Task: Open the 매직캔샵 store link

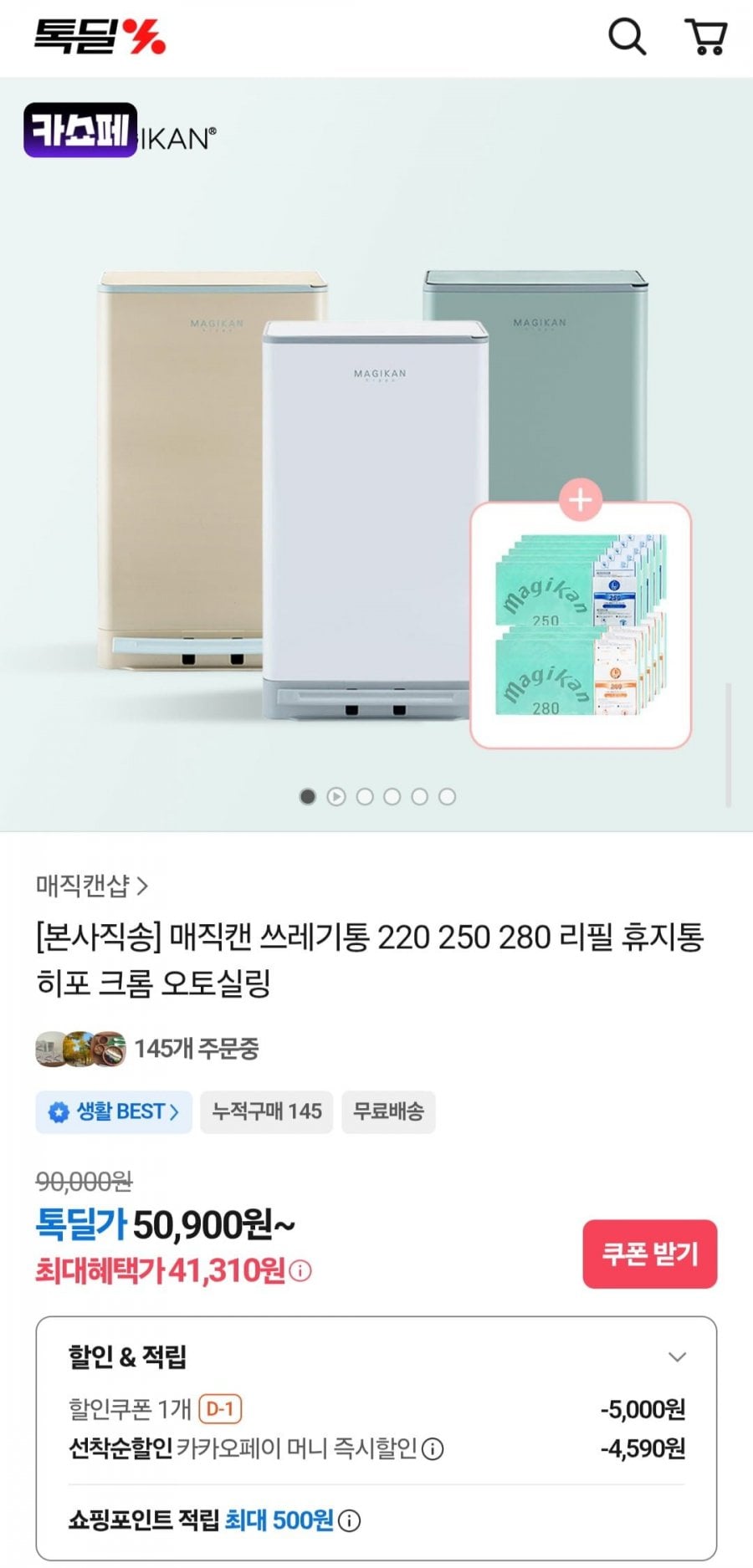Action: point(92,886)
